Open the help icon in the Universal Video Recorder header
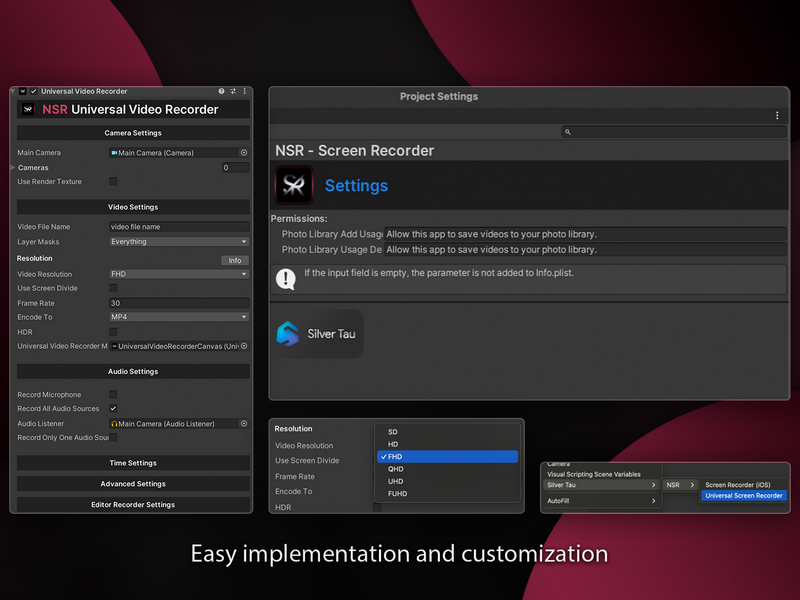800x600 pixels. (221, 91)
